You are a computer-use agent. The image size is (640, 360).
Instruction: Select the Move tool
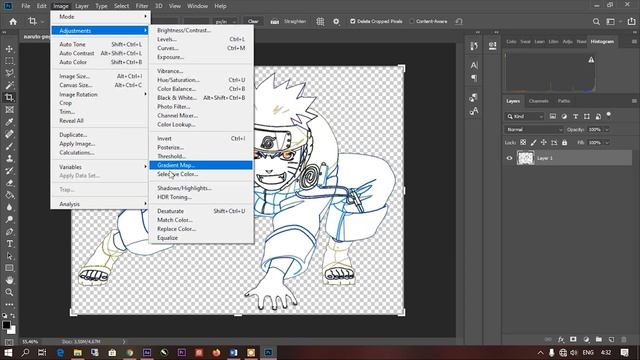coord(9,49)
